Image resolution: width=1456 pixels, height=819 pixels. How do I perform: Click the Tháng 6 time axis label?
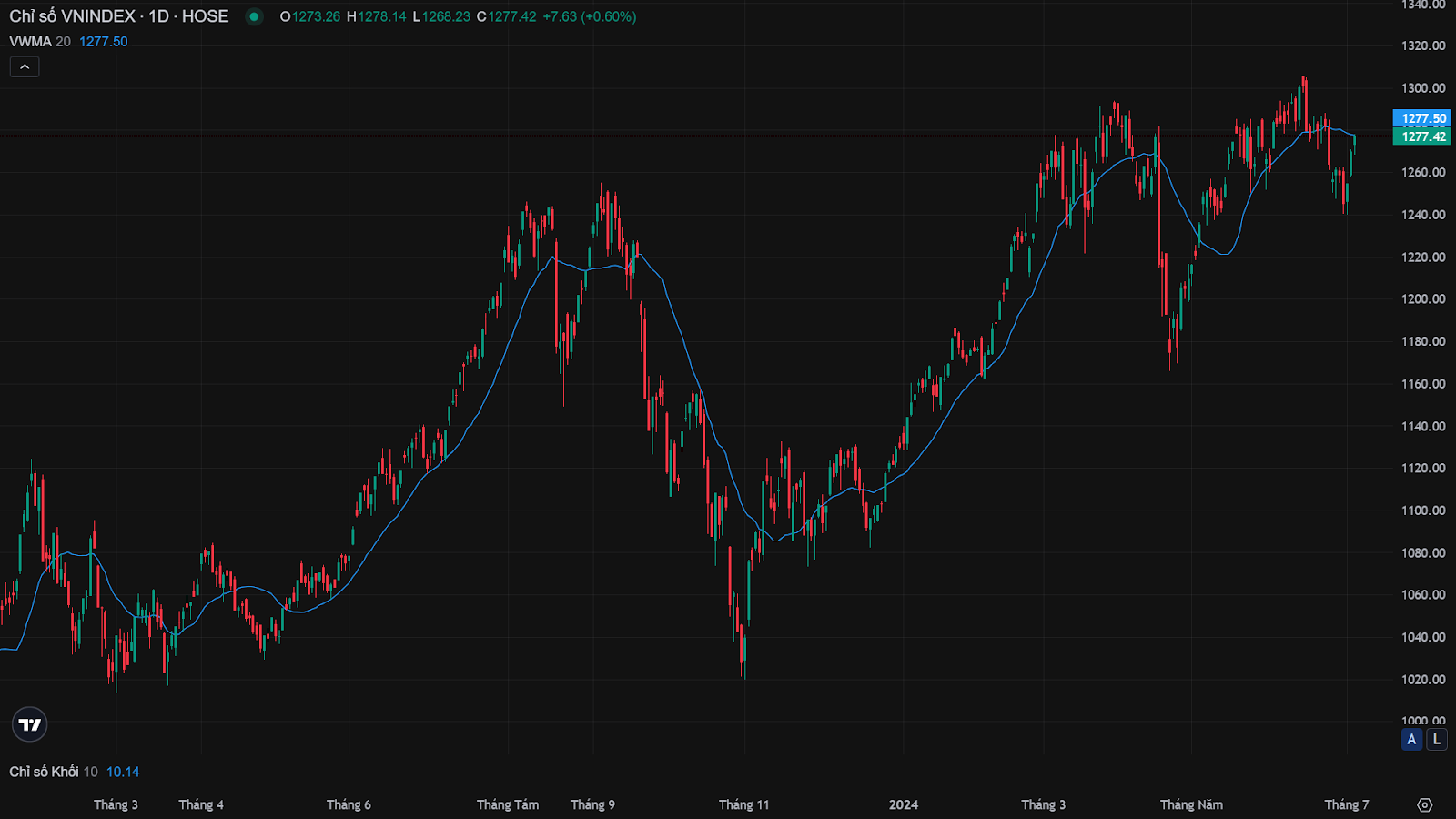pos(349,804)
